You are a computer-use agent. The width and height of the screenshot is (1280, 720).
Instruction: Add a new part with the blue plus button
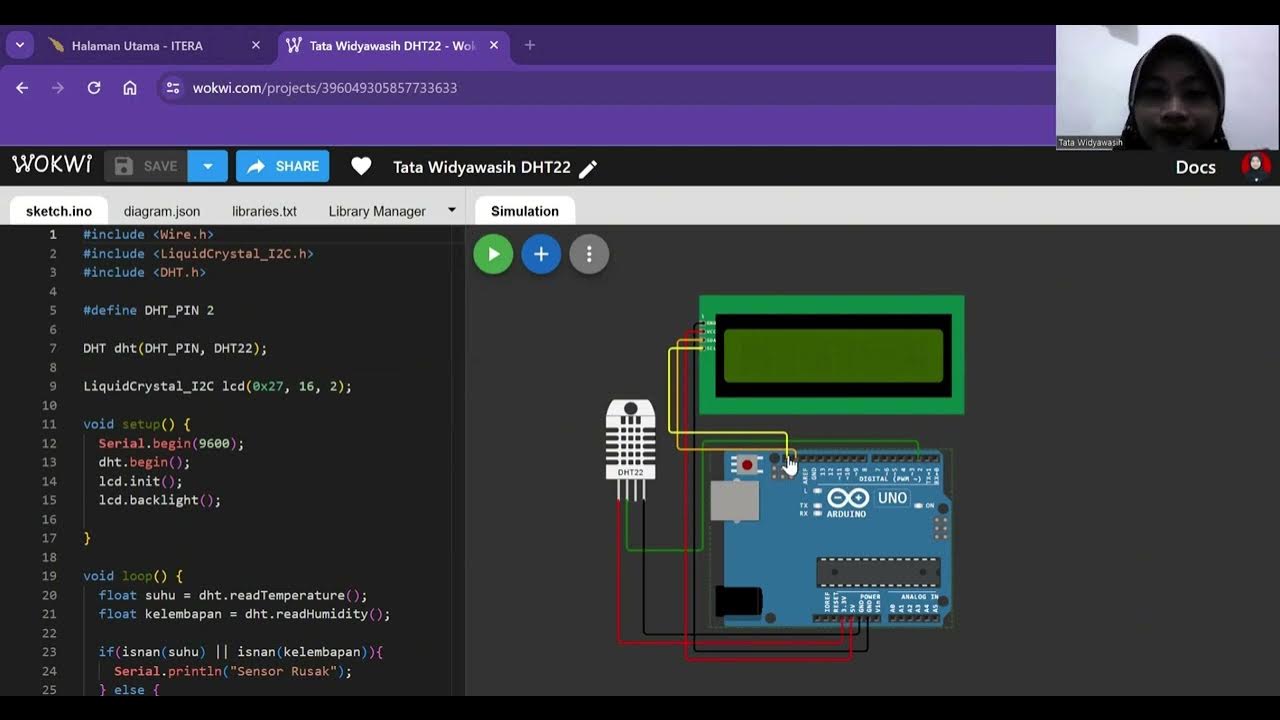(x=541, y=254)
